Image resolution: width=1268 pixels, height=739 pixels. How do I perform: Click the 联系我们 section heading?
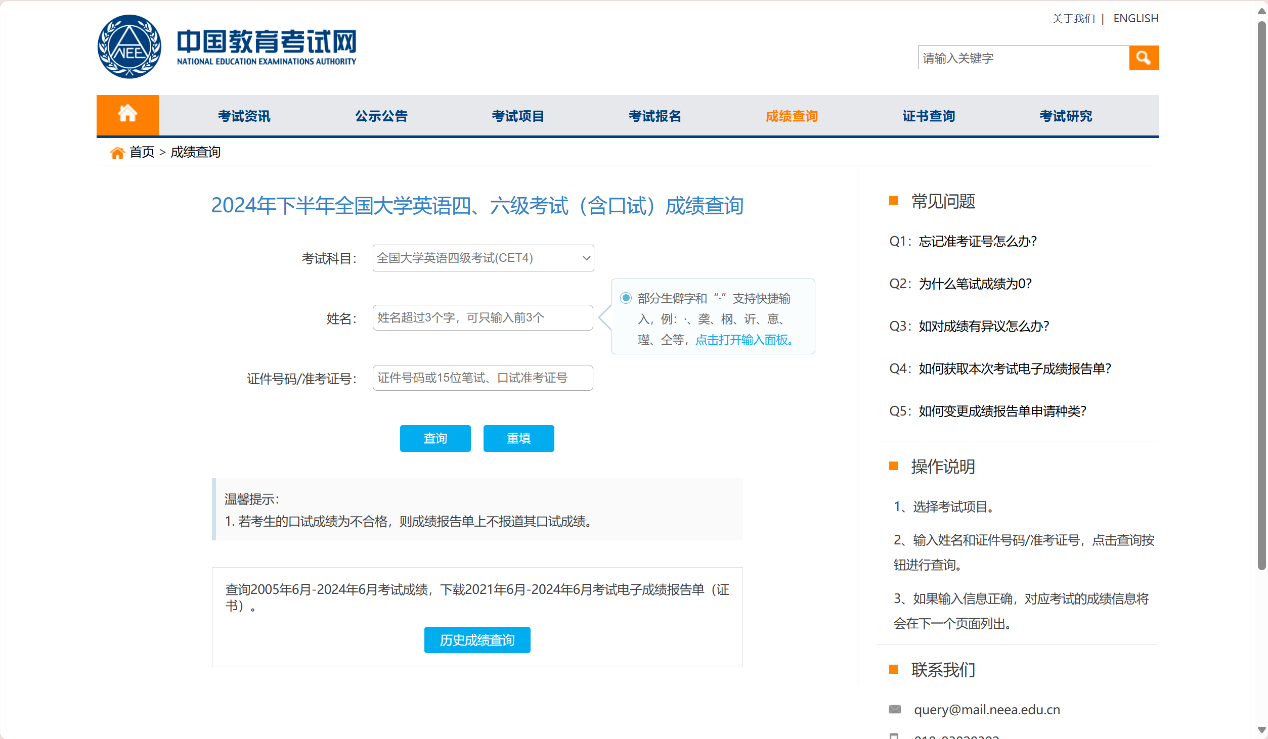tap(943, 669)
